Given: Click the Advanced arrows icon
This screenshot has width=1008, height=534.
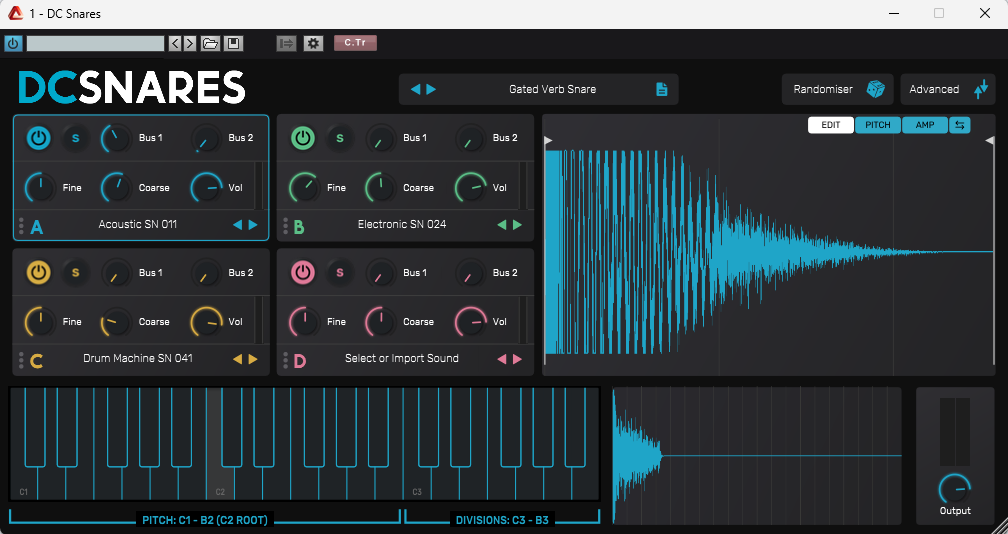Looking at the screenshot, I should [x=981, y=89].
